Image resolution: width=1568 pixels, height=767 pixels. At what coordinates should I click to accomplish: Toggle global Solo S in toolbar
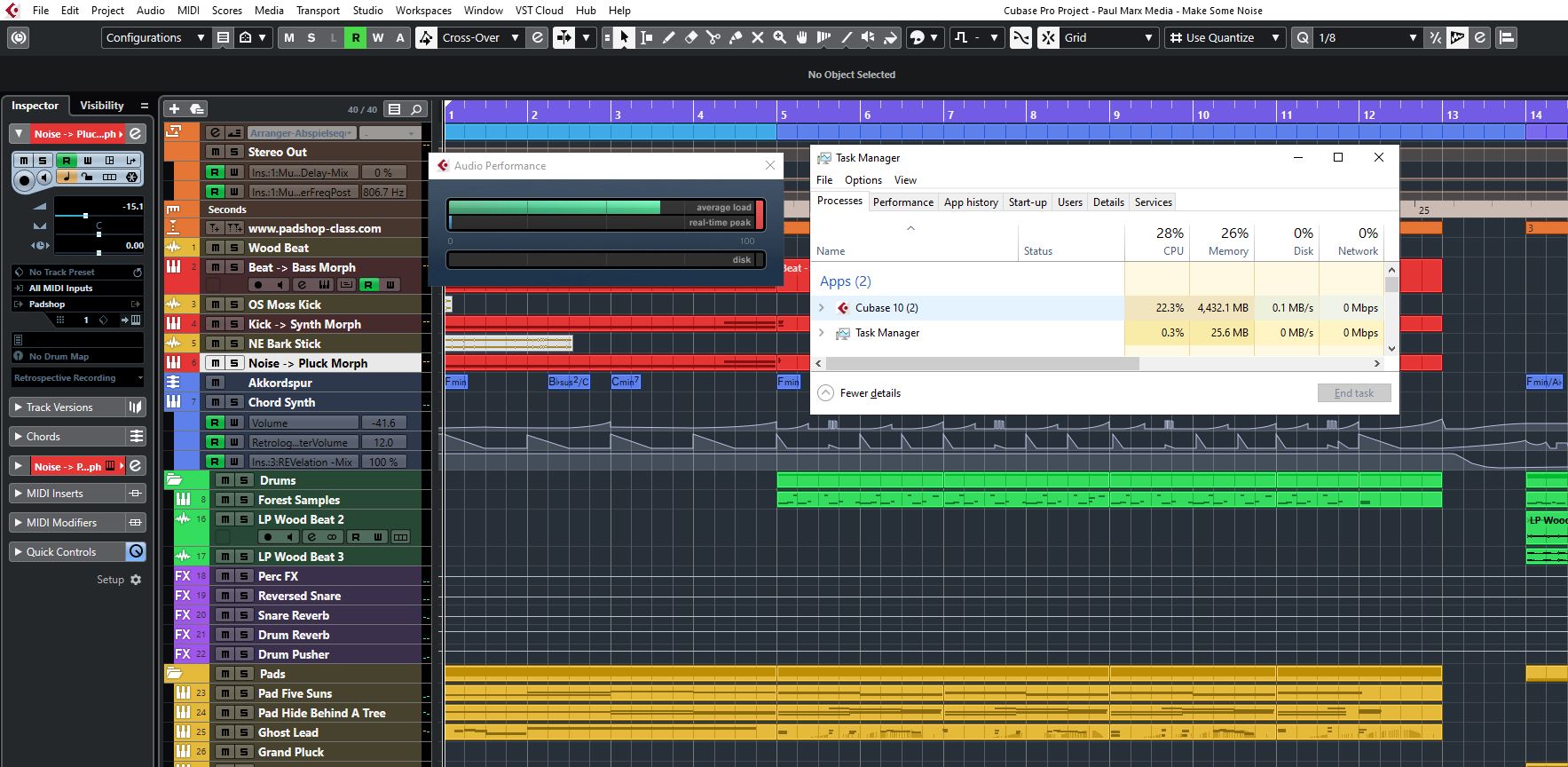311,37
